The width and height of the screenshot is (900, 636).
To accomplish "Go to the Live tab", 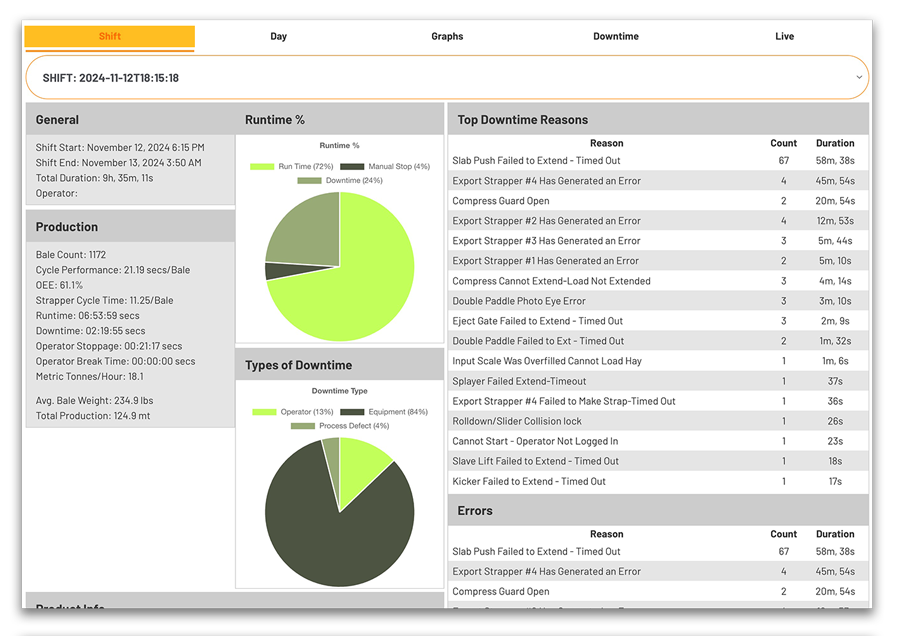I will 784,36.
